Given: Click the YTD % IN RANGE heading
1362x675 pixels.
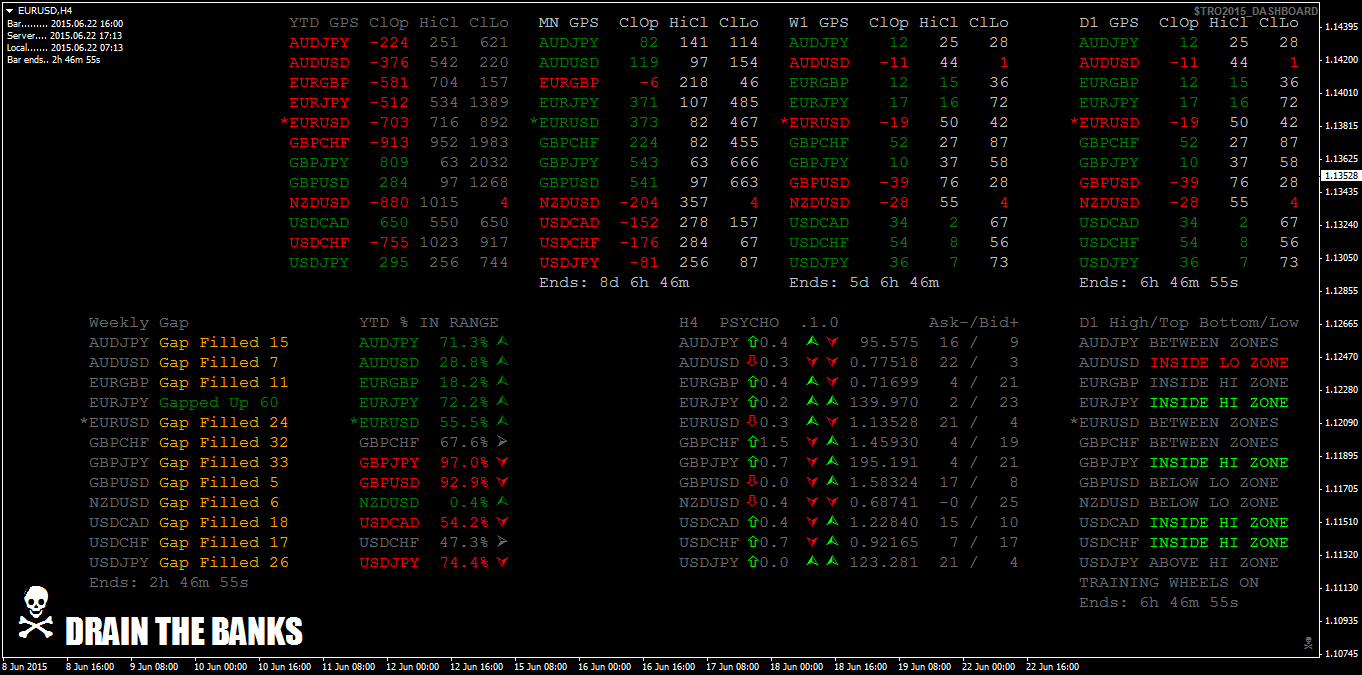Looking at the screenshot, I should [429, 322].
